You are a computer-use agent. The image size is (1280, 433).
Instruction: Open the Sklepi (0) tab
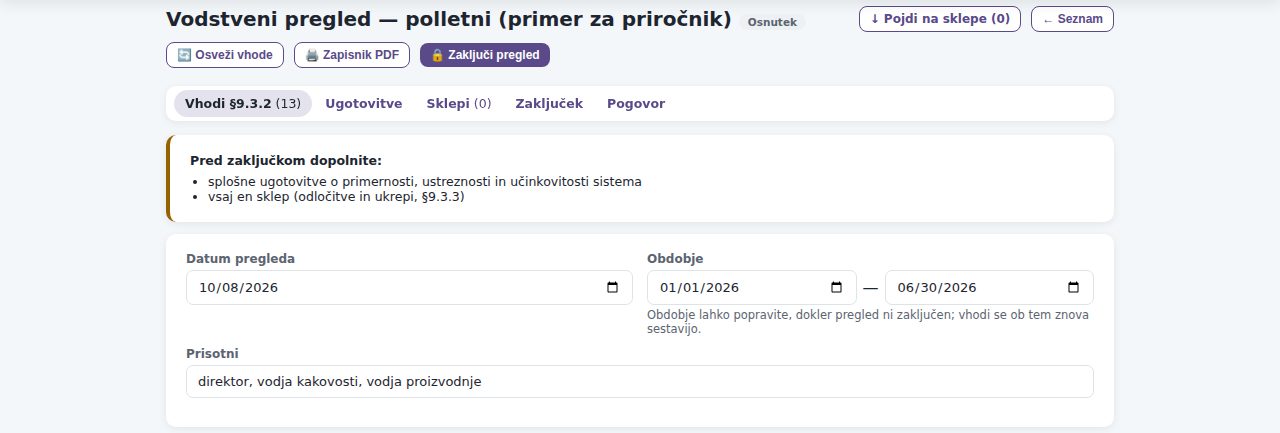coord(459,104)
